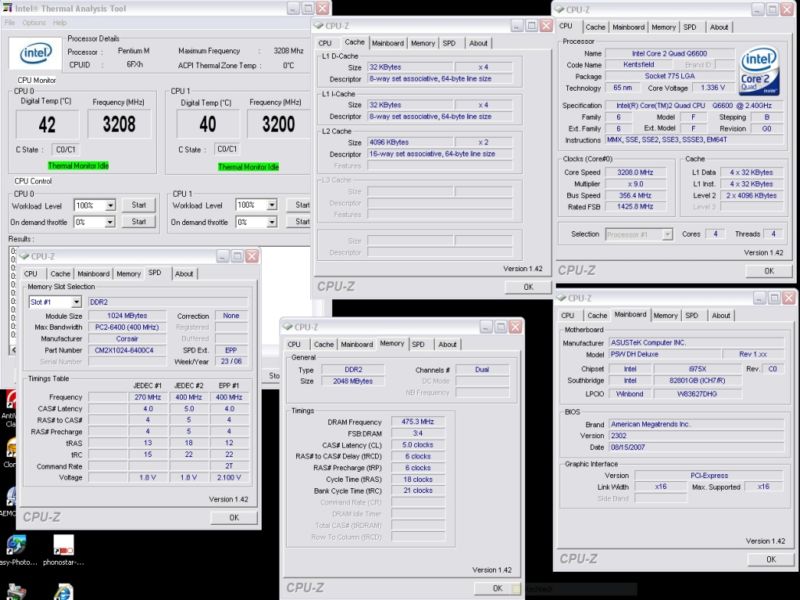Click the Intel logo in Thermal Analysis Tool
This screenshot has width=800, height=600.
coord(36,54)
